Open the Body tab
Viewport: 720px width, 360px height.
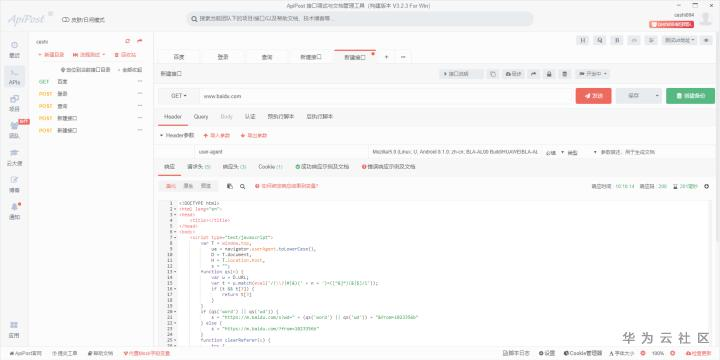pos(226,117)
